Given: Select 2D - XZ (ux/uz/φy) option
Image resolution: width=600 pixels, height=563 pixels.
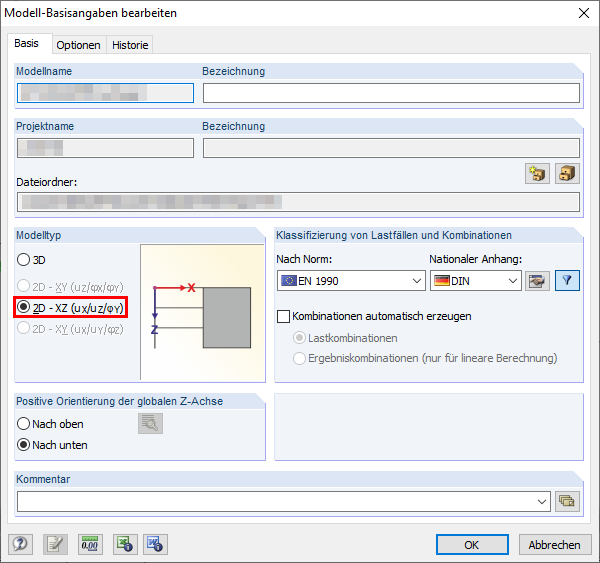Looking at the screenshot, I should (70, 307).
